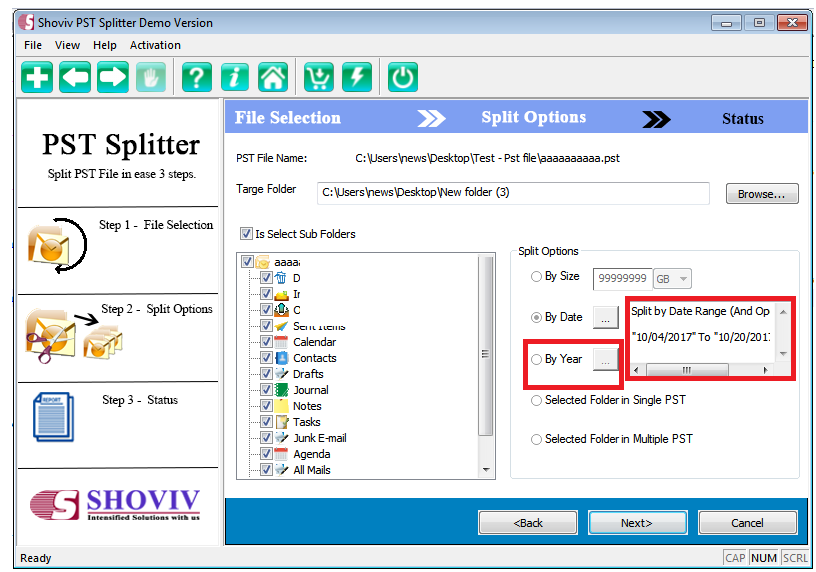816x572 pixels.
Task: Click the greyed hand Stop toolbar icon
Action: click(x=151, y=78)
